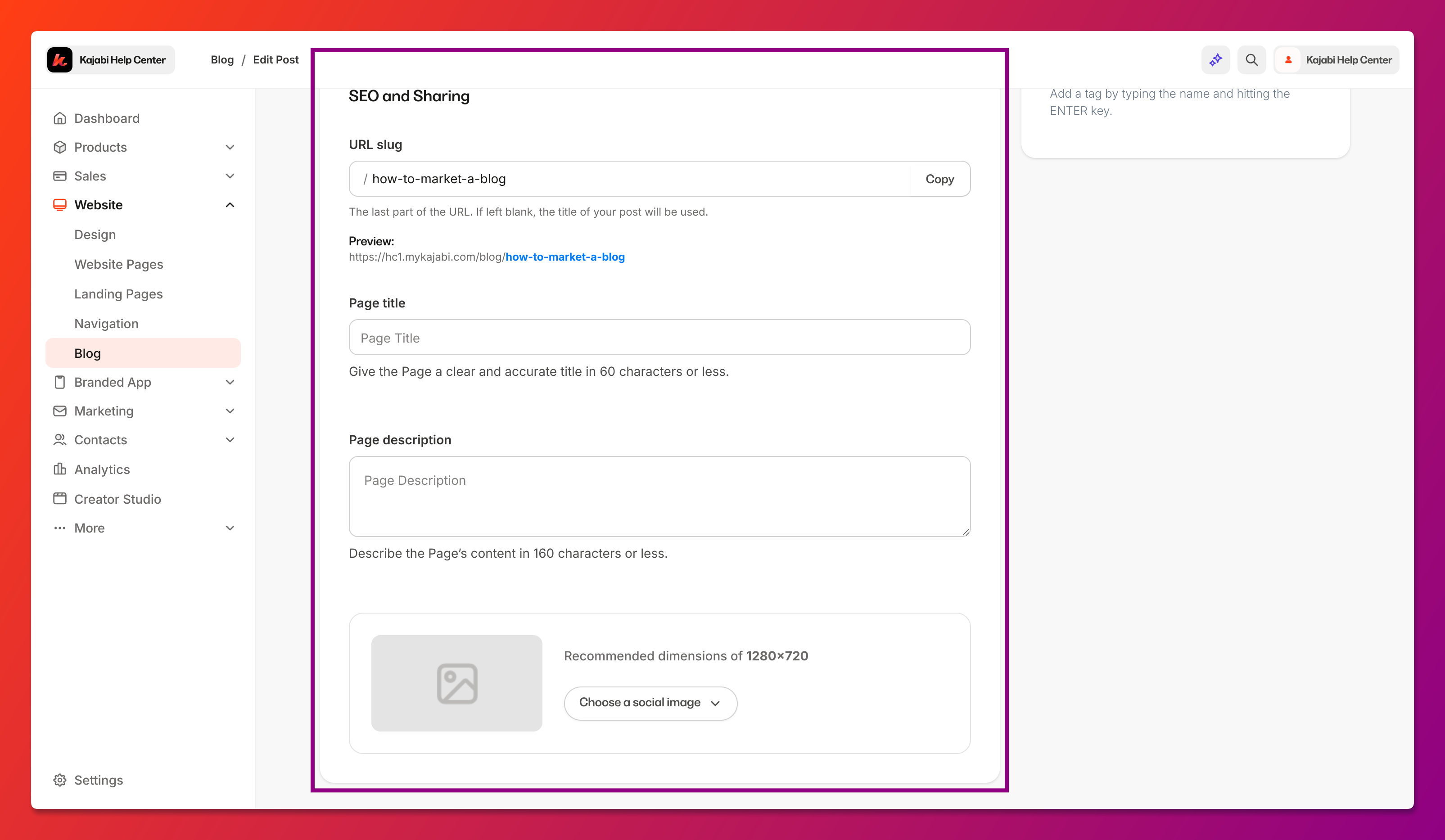Collapse the Website menu chevron
Viewport: 1445px width, 840px height.
230,205
